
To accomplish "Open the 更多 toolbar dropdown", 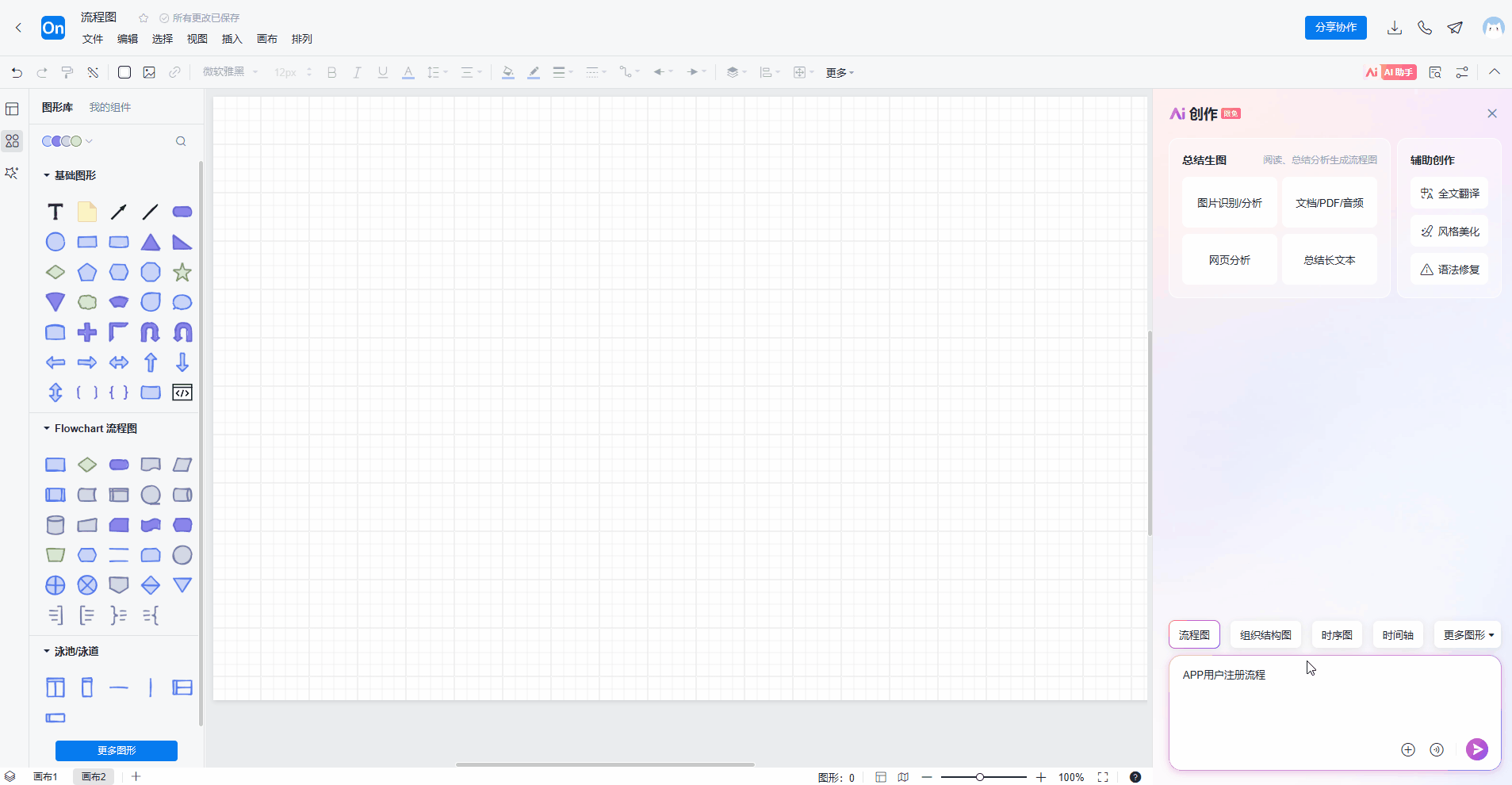I will [x=840, y=72].
